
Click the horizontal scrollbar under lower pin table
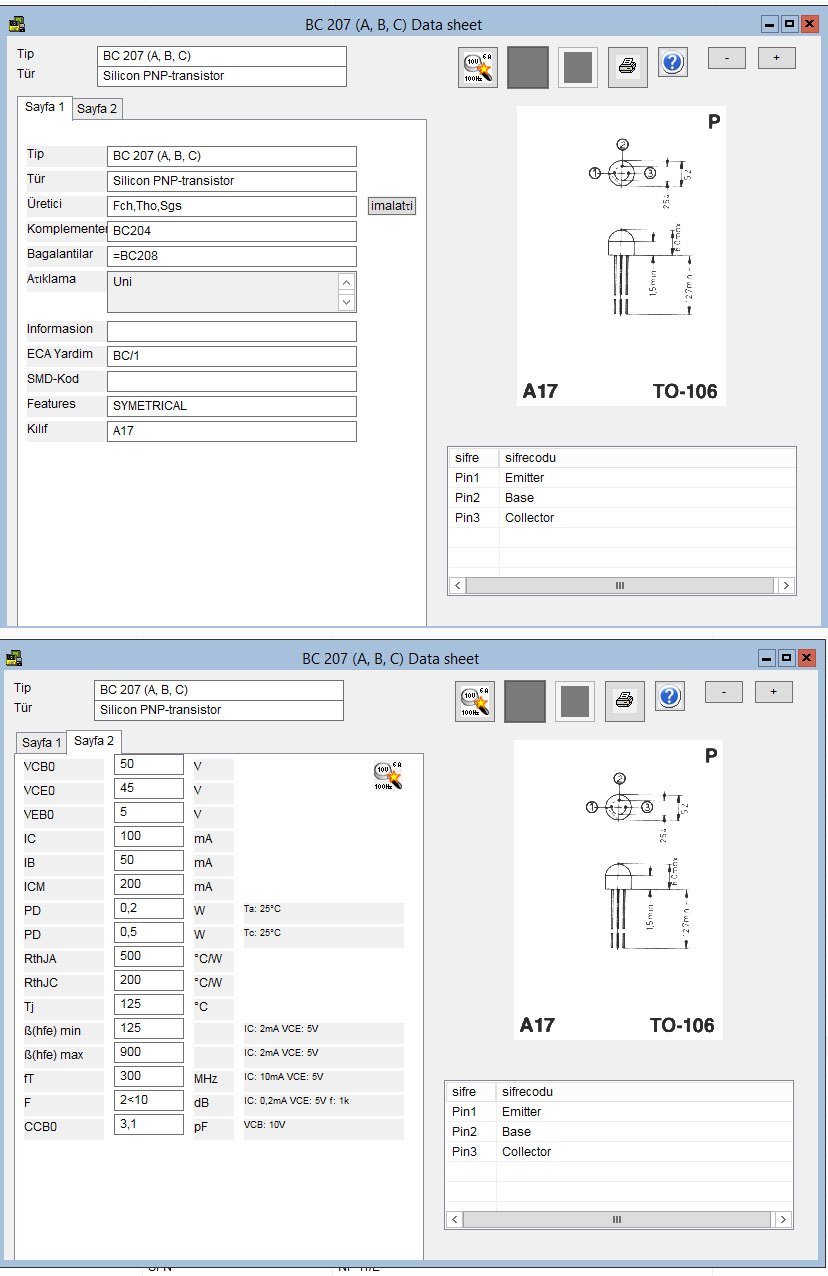(x=617, y=1220)
